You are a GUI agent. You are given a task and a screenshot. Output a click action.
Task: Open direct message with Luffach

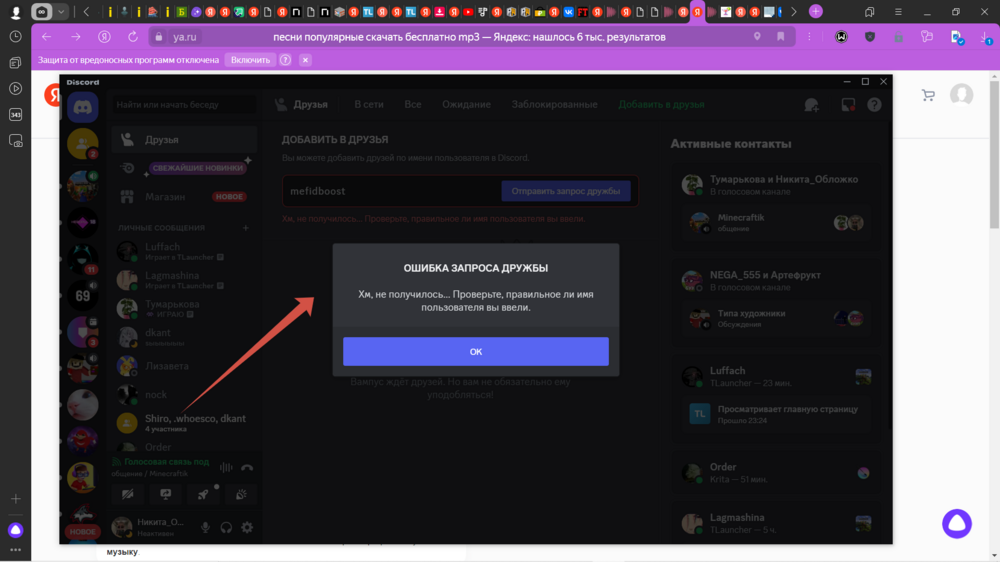[x=185, y=251]
